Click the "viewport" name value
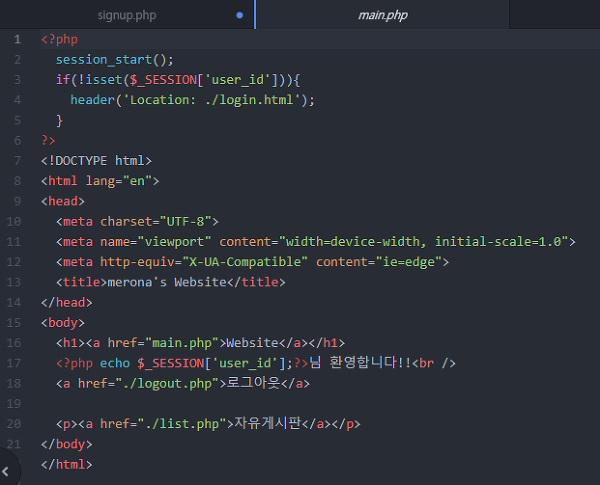This screenshot has width=600, height=485. [174, 242]
